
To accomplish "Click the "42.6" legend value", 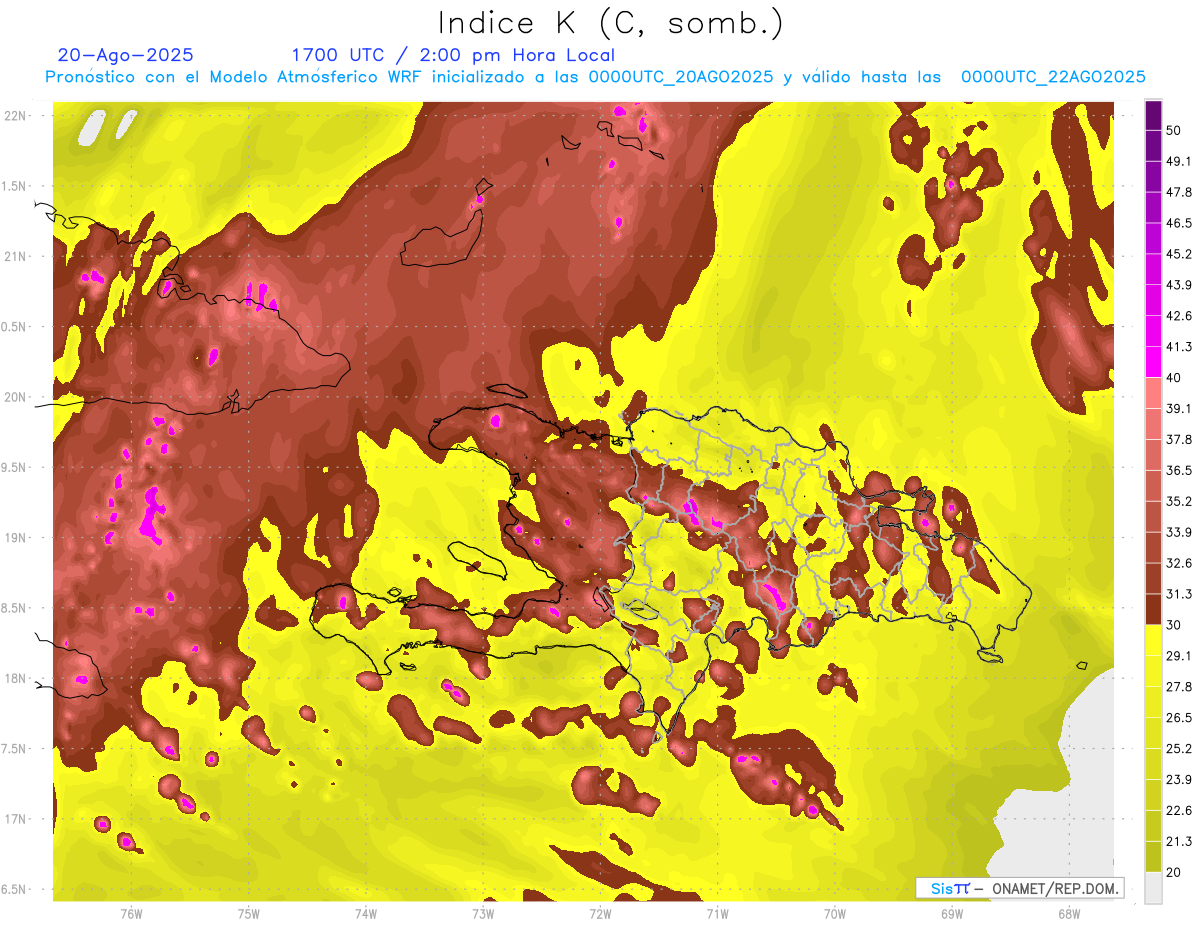I will click(1179, 316).
